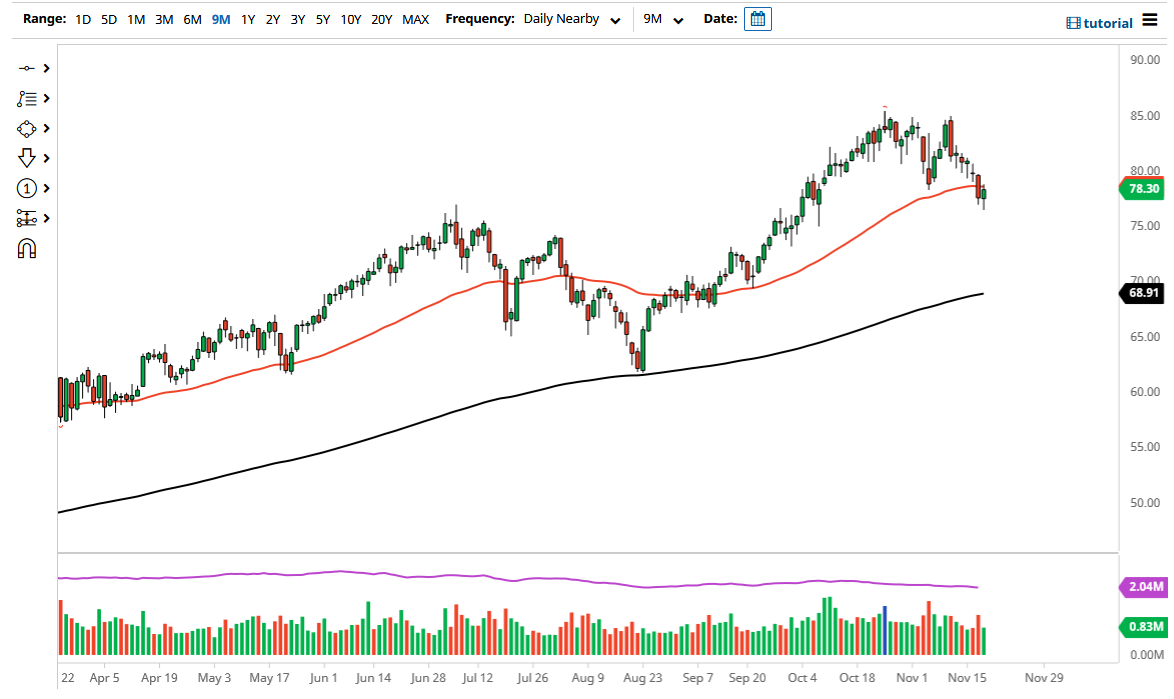
Task: Click the green 78.30 price tag
Action: [1143, 188]
